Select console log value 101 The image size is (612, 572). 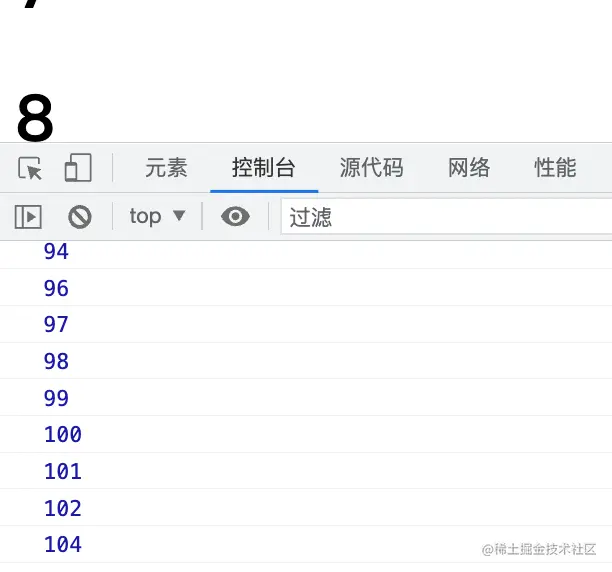click(63, 471)
